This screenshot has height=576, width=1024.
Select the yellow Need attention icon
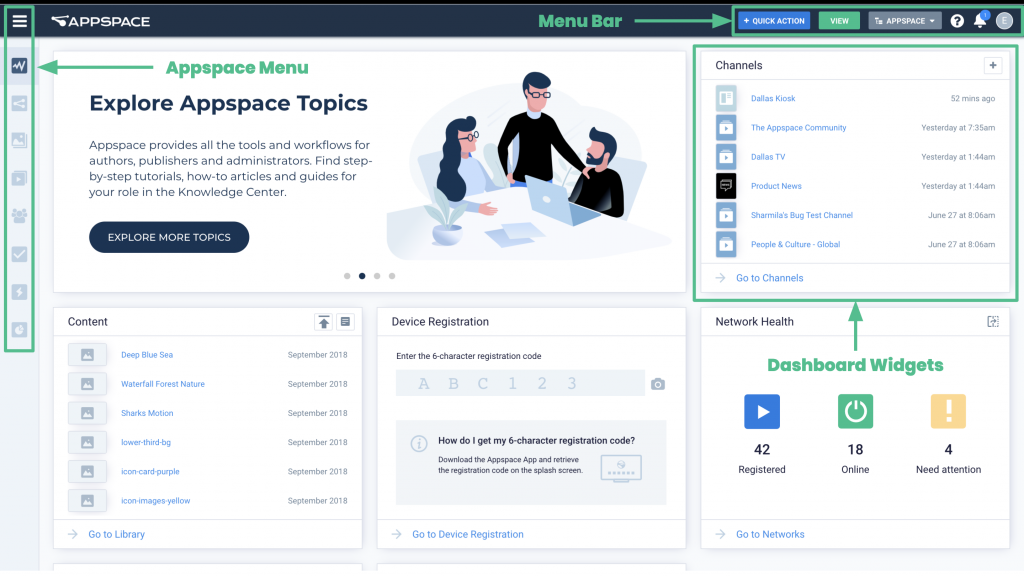coord(948,411)
